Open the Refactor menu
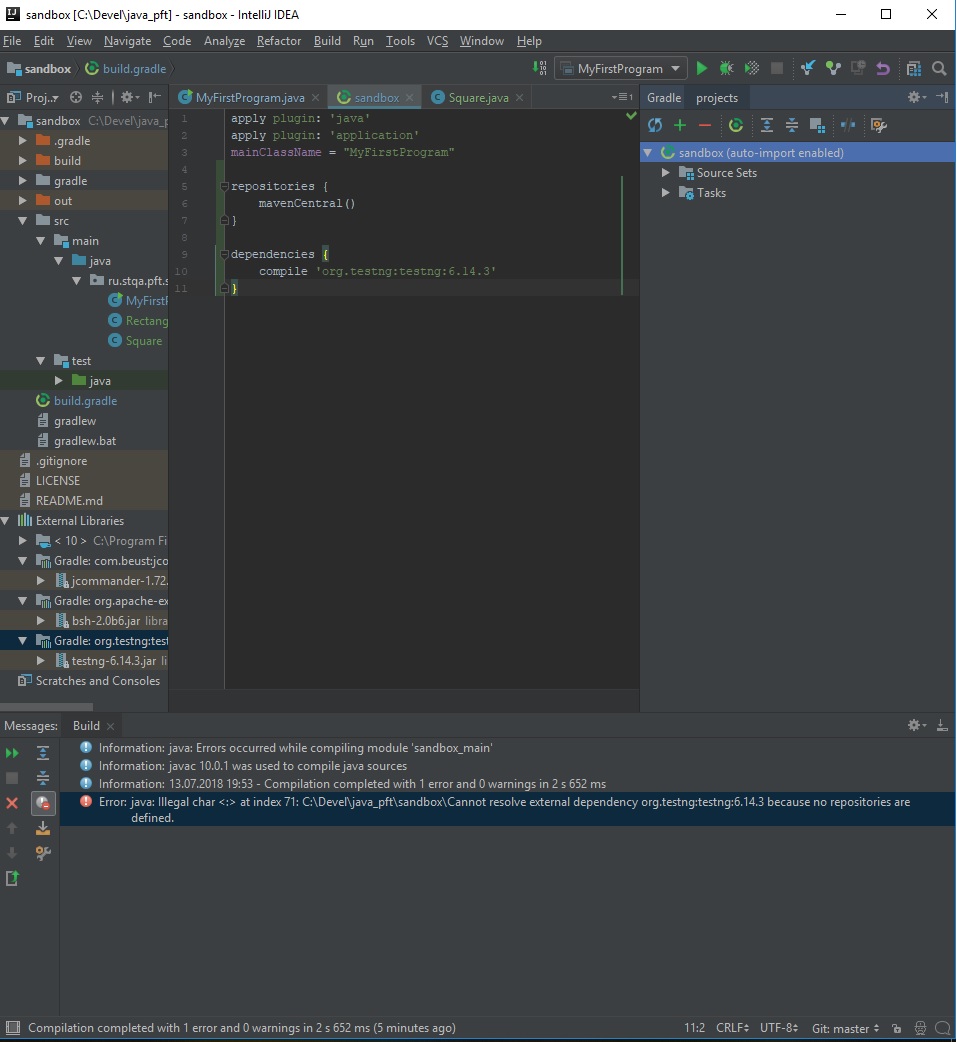957x1042 pixels. click(278, 41)
